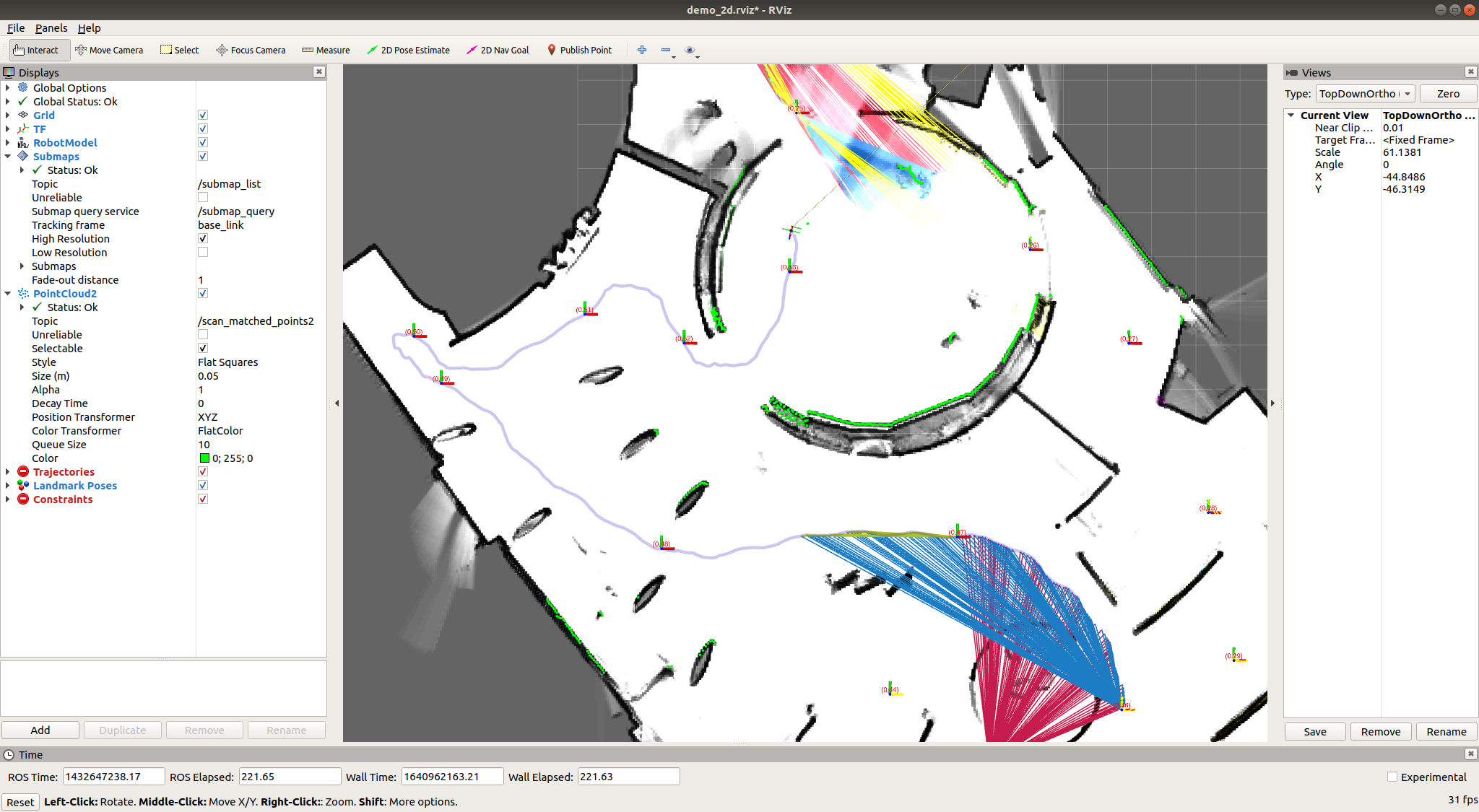Disable the Grid display checkbox
Viewport: 1479px width, 812px height.
(203, 114)
